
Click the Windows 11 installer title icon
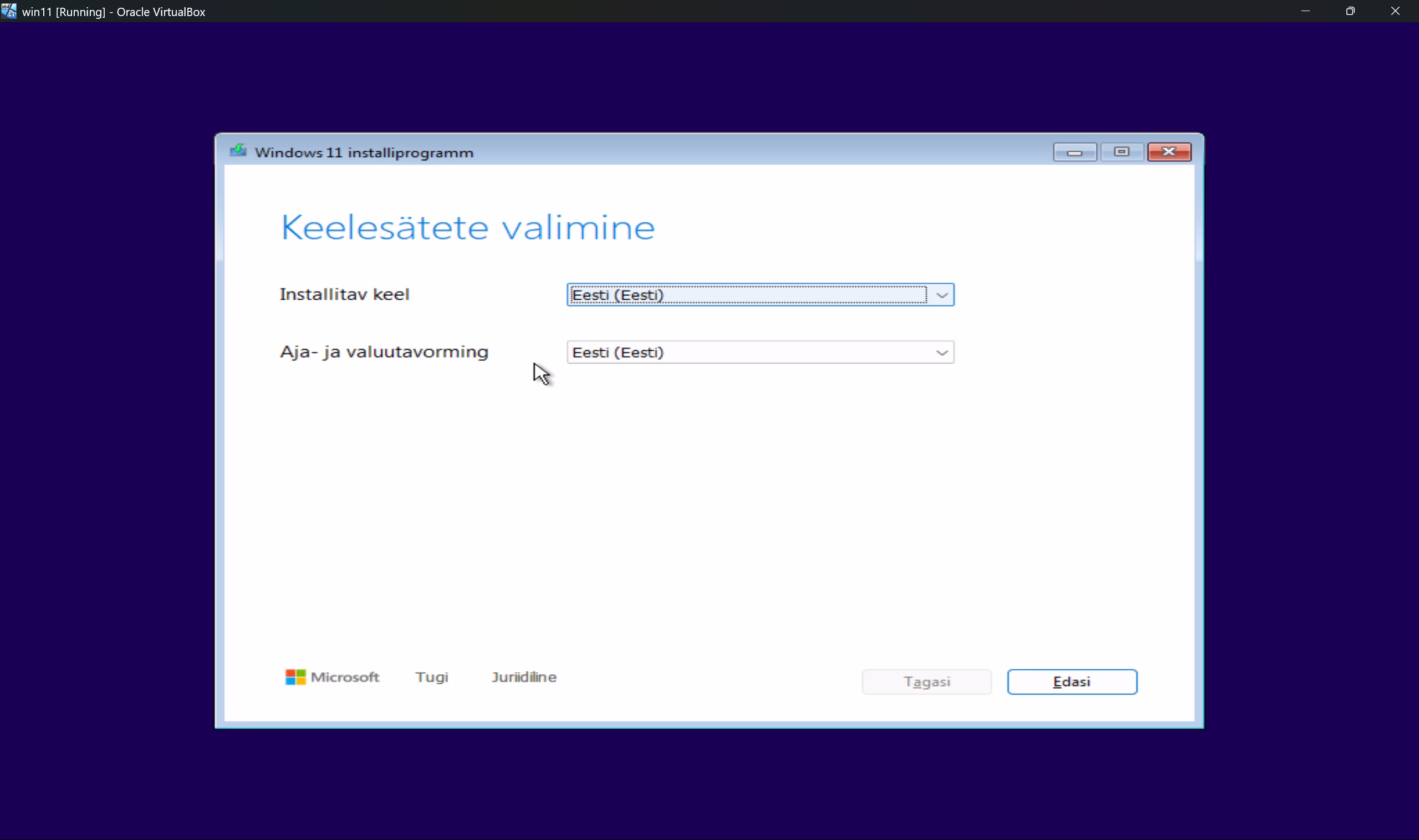(238, 151)
